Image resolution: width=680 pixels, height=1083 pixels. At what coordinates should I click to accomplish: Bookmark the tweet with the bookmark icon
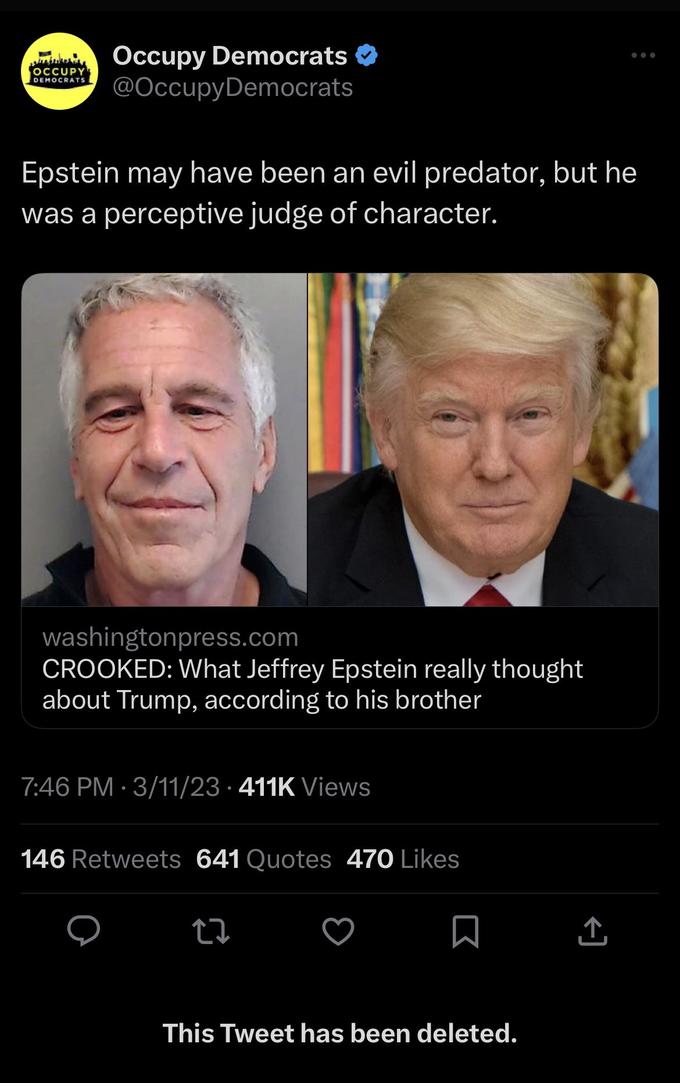click(x=465, y=932)
